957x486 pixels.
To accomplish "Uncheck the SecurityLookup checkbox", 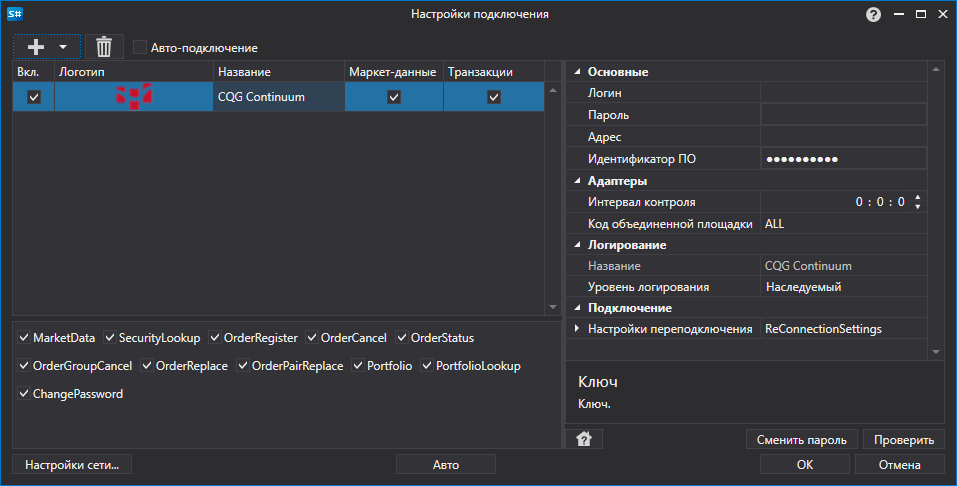I will click(110, 338).
